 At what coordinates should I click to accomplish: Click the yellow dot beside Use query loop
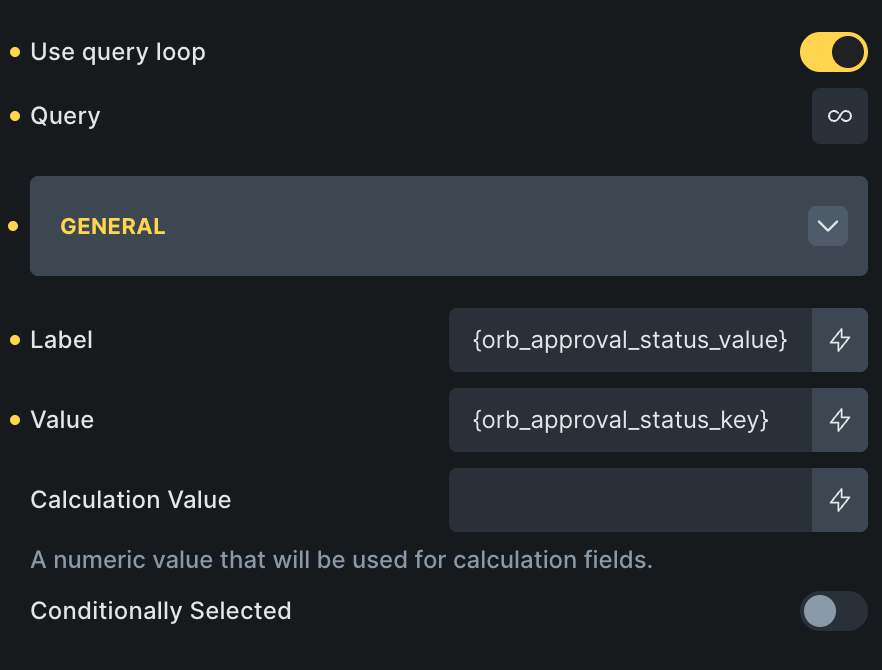pos(14,52)
